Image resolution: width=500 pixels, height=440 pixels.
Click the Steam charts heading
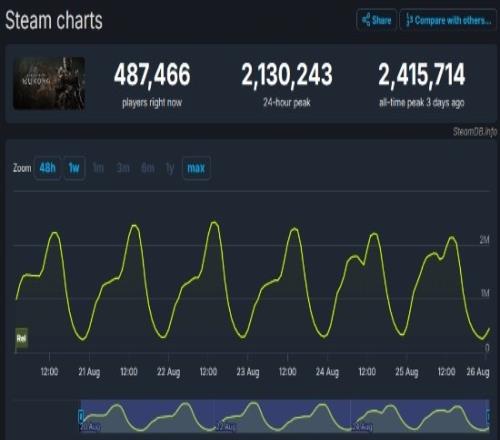click(54, 20)
